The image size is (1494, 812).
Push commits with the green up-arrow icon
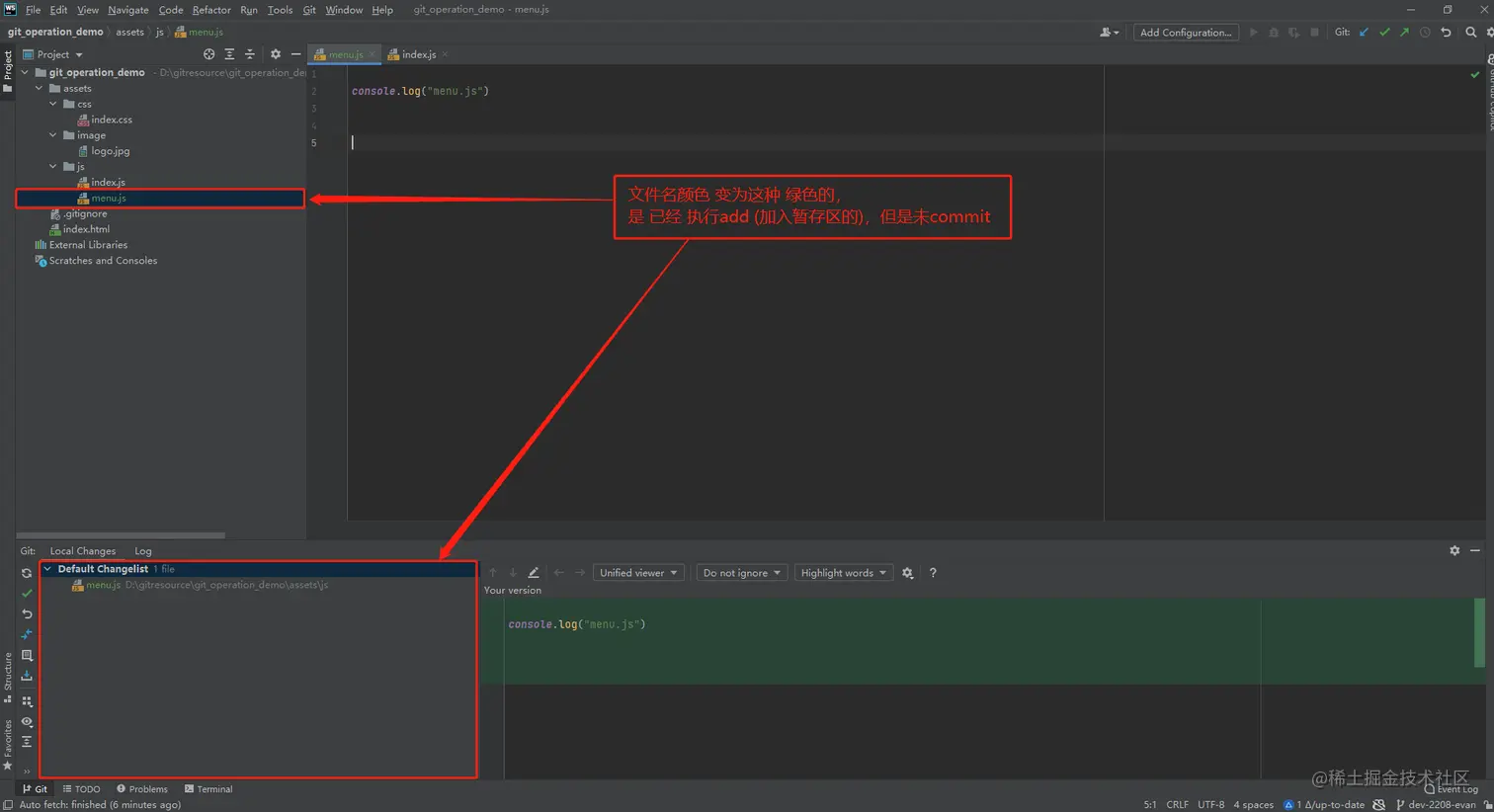click(x=1404, y=32)
